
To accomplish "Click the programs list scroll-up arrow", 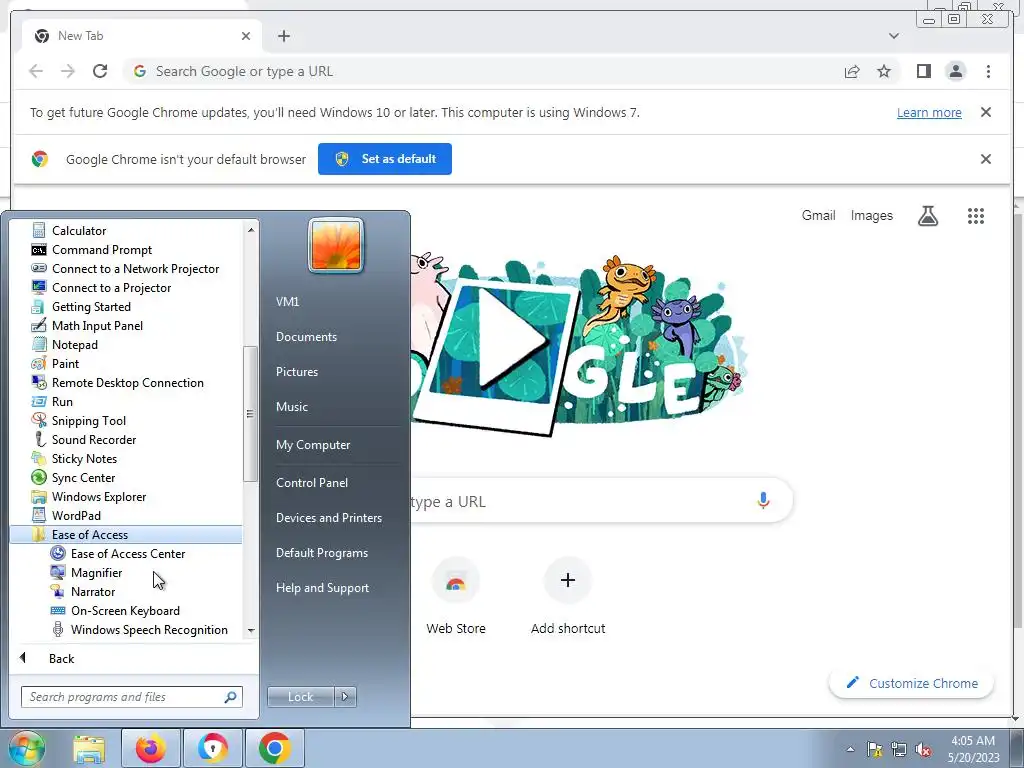I will pyautogui.click(x=251, y=229).
